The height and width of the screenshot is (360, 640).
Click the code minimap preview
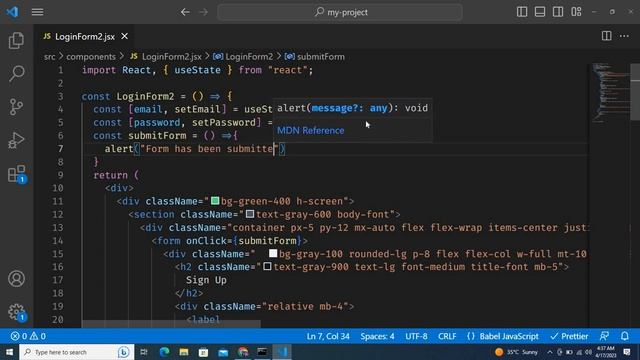coord(610,94)
